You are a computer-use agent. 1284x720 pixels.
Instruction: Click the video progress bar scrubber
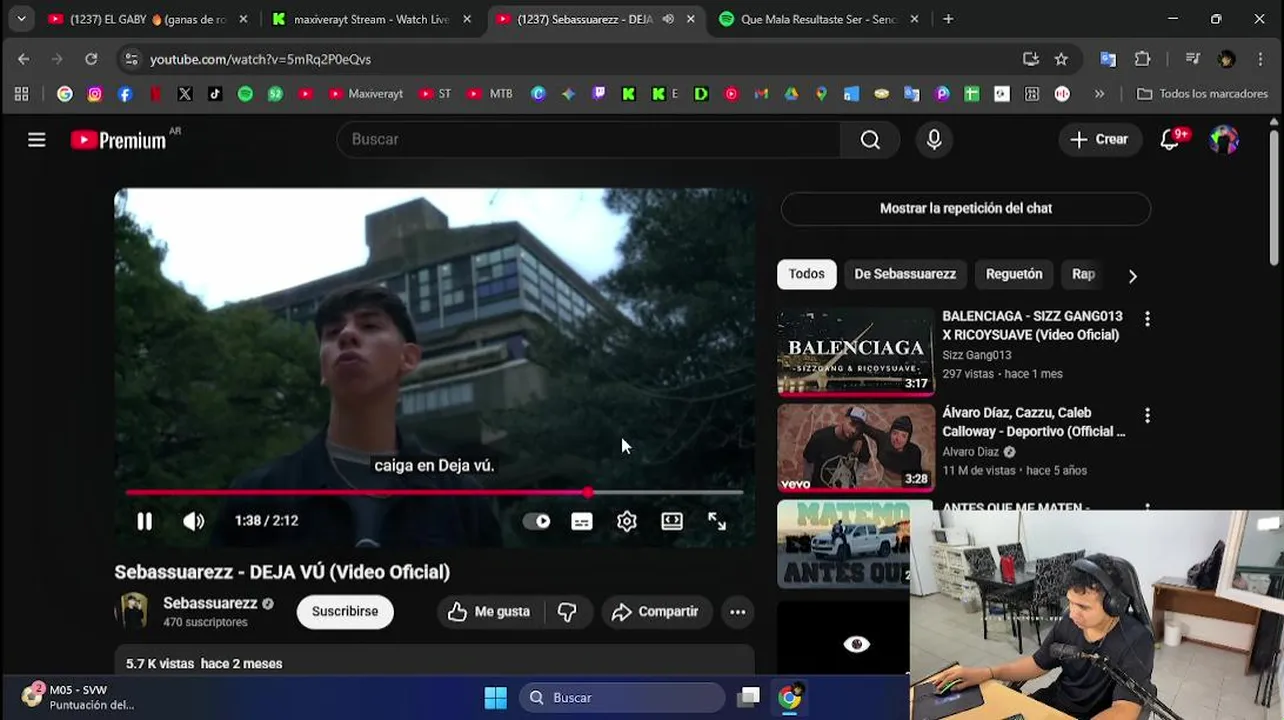(588, 492)
